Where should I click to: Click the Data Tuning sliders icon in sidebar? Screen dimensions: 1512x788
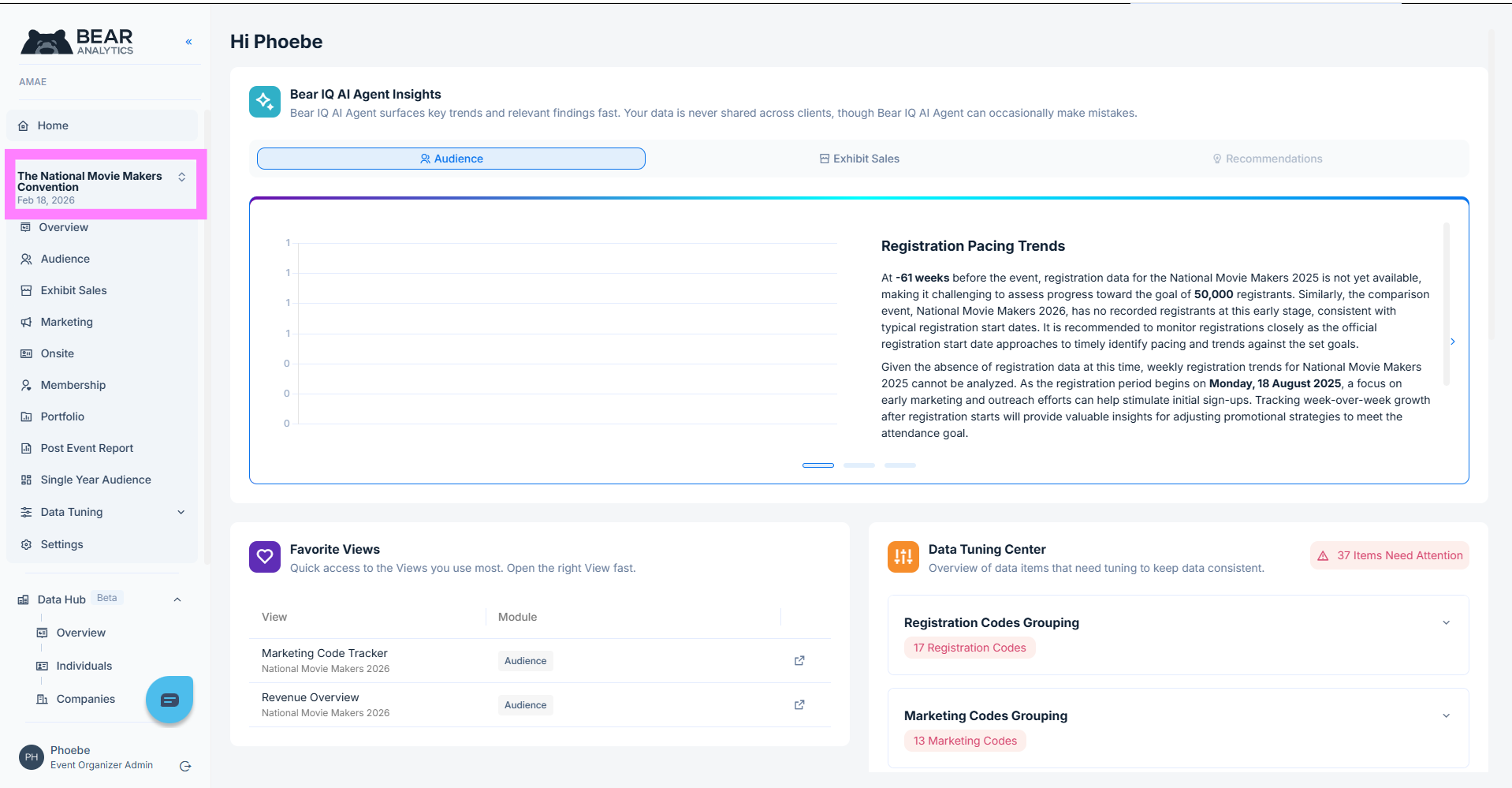pos(26,512)
